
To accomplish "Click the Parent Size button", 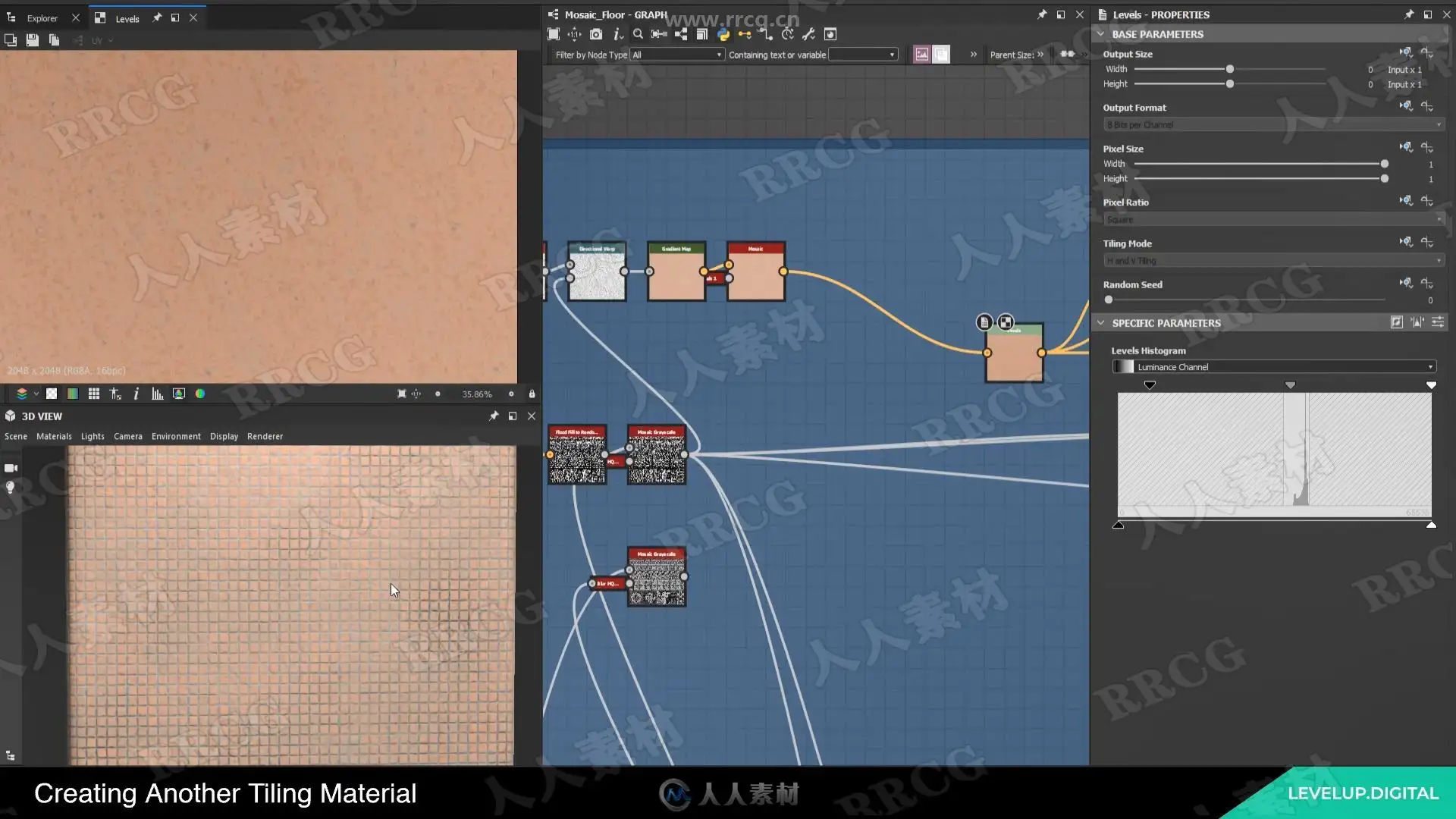I will [1016, 55].
